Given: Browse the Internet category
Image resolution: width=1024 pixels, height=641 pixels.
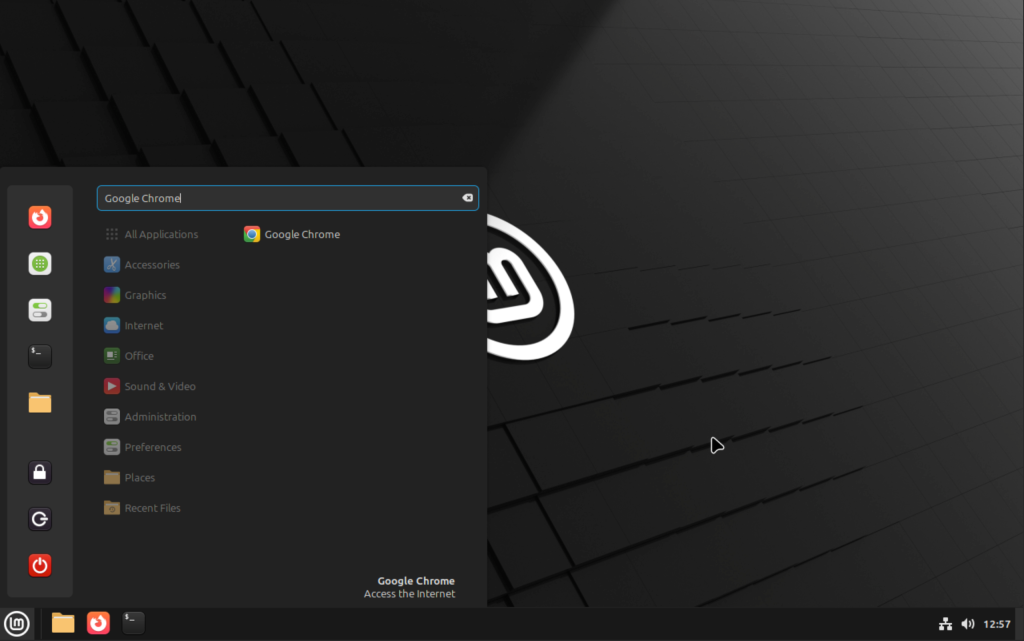Looking at the screenshot, I should coord(141,325).
